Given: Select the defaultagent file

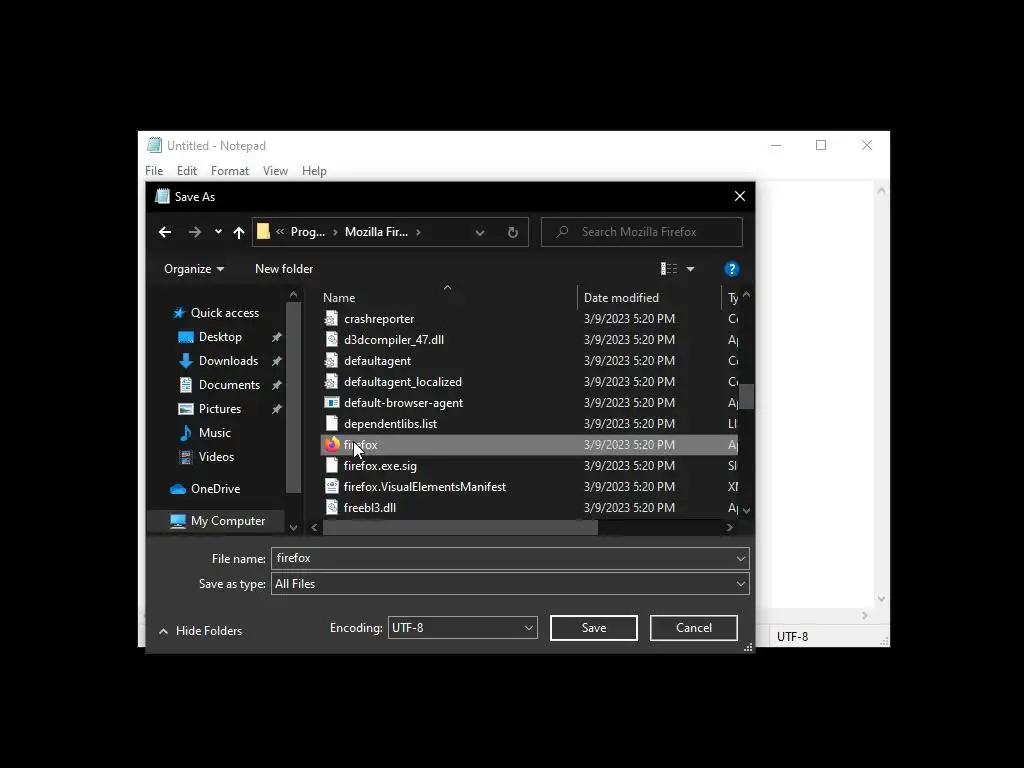Looking at the screenshot, I should (530, 360).
